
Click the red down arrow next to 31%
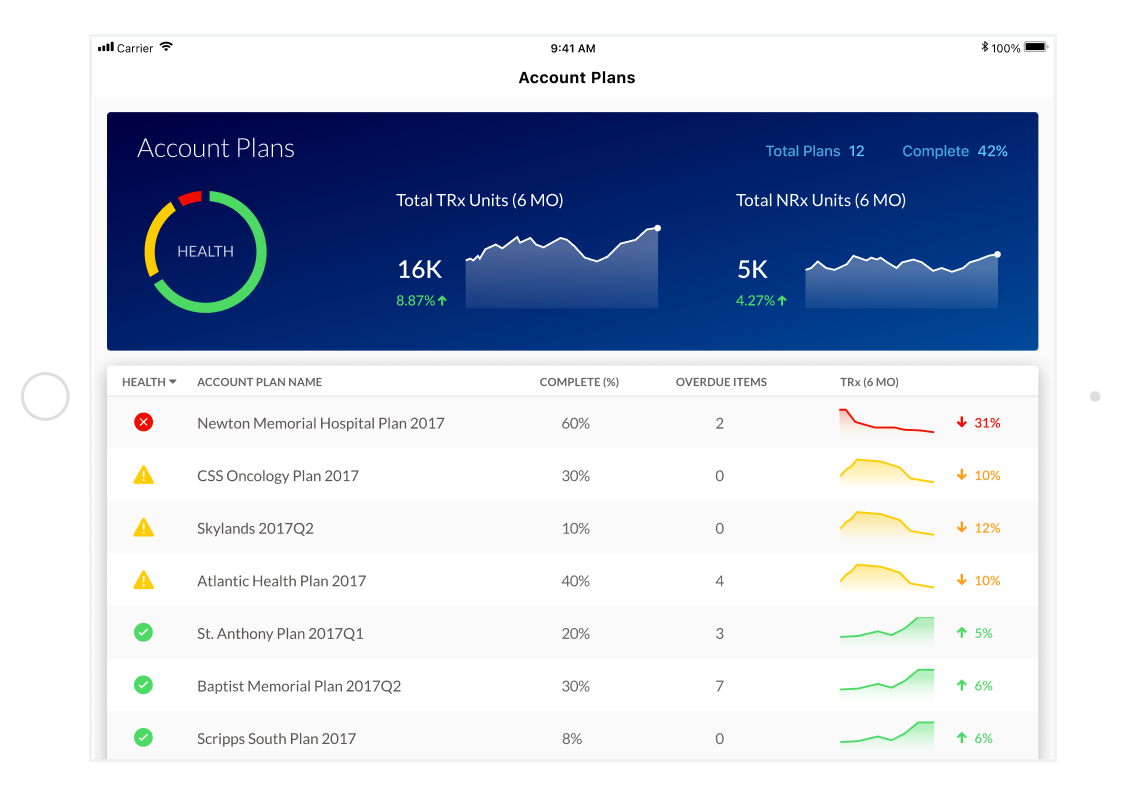(962, 422)
